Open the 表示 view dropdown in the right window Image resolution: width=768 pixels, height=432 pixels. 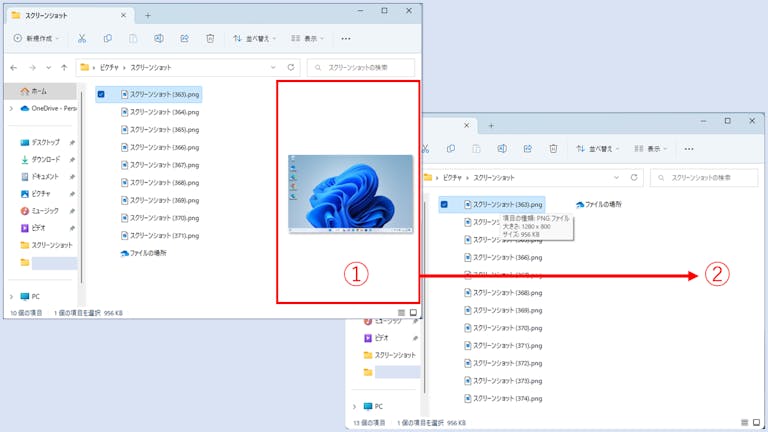[x=651, y=148]
